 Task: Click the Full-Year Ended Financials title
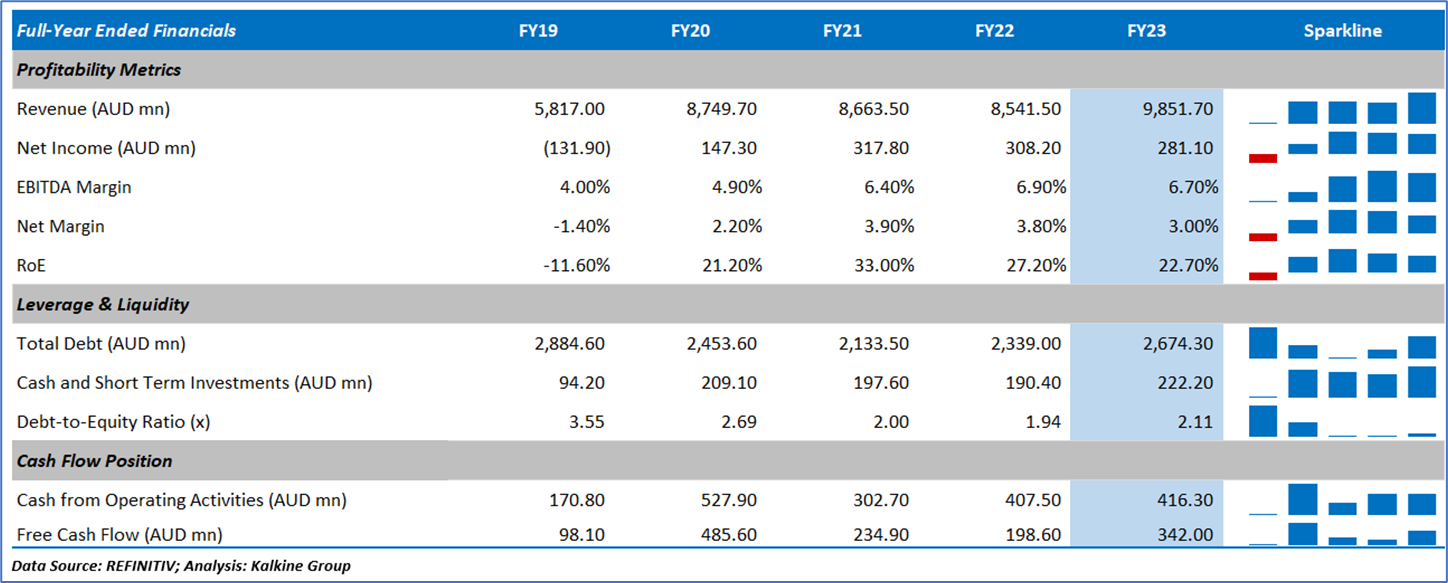point(126,31)
